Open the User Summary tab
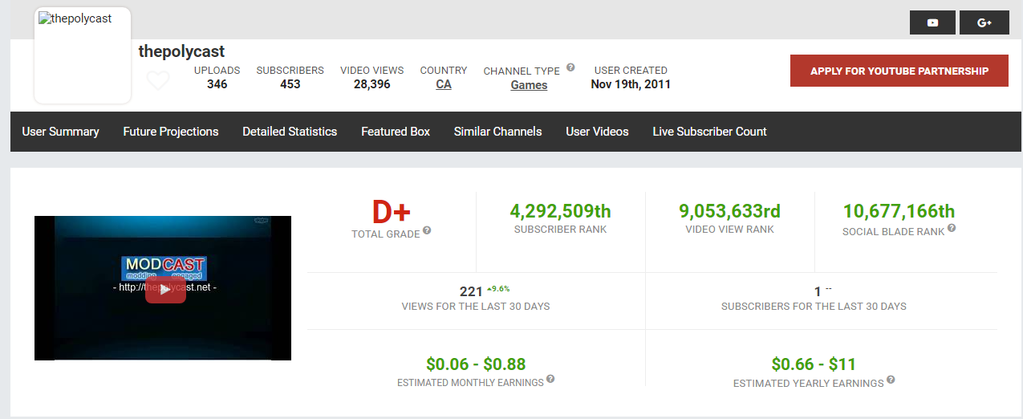The height and width of the screenshot is (419, 1023). pos(61,132)
